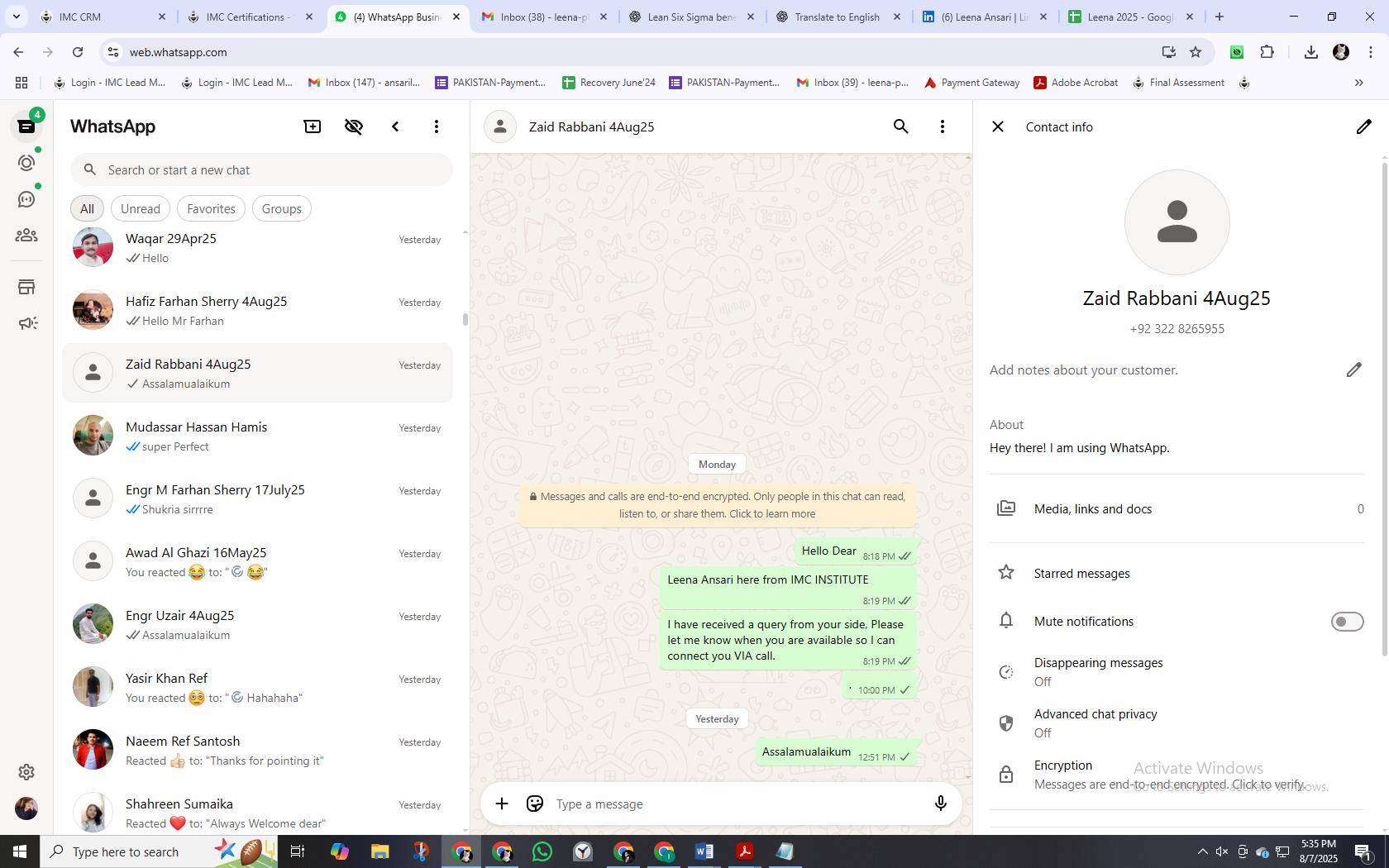Open profile avatar at sidebar bottom
The width and height of the screenshot is (1389, 868).
26,808
